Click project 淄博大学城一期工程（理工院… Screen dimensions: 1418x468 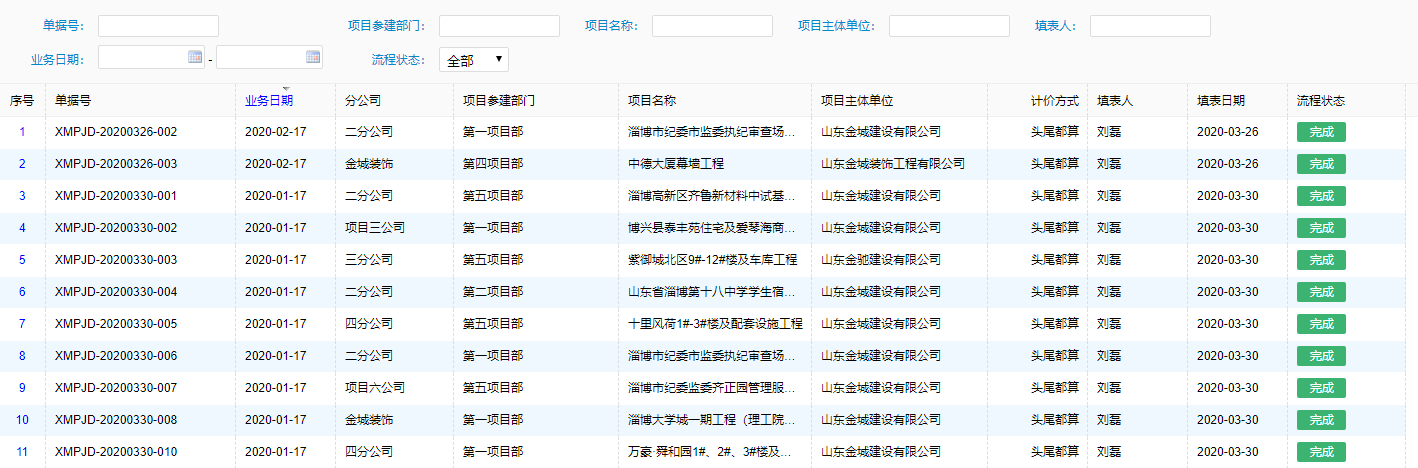(x=712, y=420)
